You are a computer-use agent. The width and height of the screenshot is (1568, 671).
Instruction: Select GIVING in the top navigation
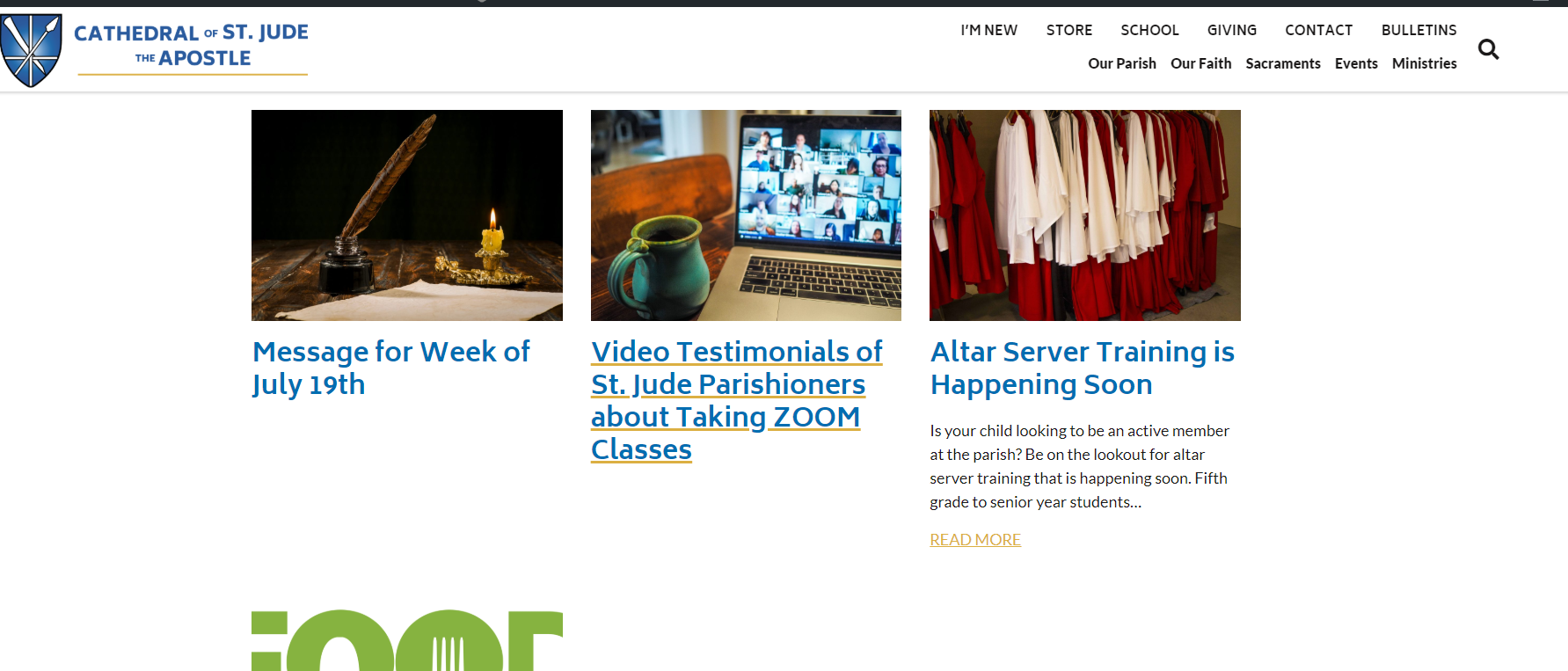point(1231,30)
